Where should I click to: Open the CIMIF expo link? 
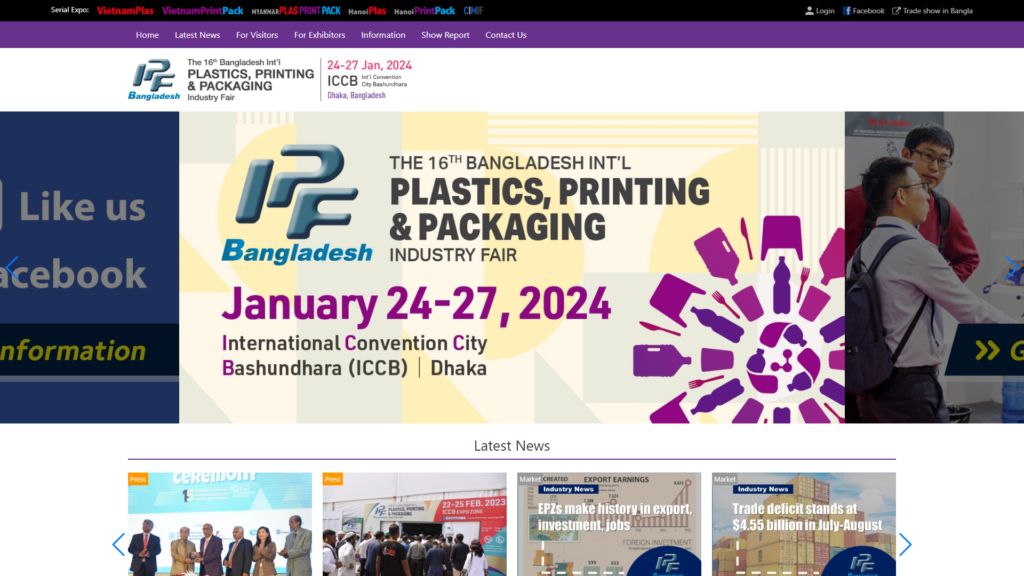(x=473, y=10)
